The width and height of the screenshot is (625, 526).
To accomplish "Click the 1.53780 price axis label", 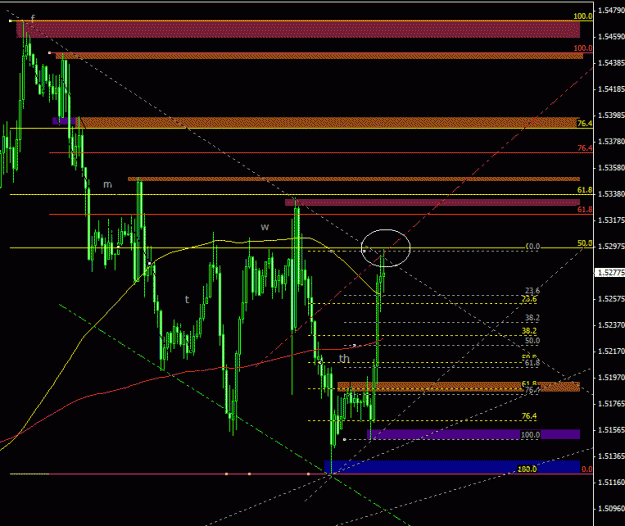I will pyautogui.click(x=611, y=141).
